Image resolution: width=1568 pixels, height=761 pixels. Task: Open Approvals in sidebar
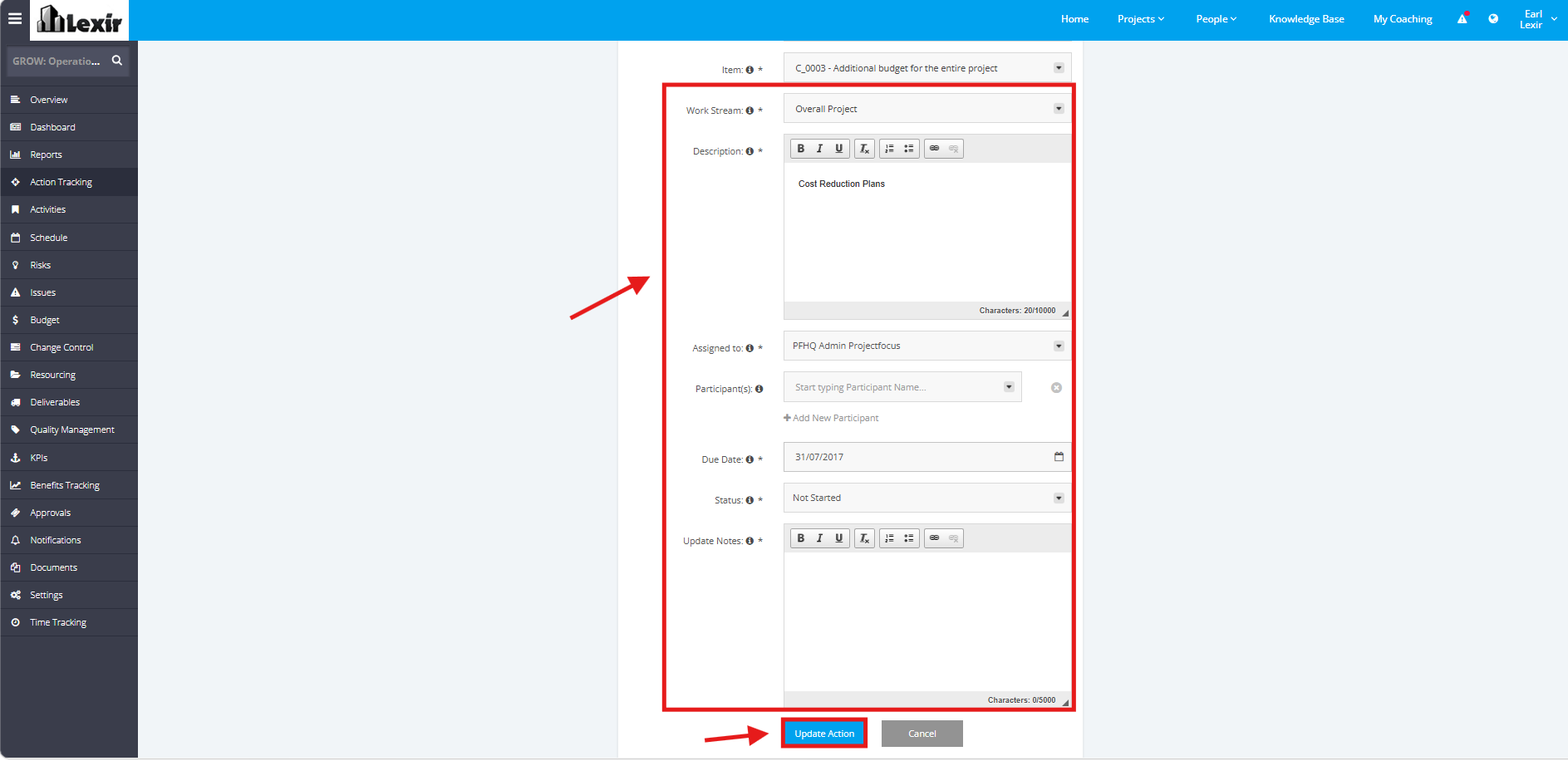point(69,513)
